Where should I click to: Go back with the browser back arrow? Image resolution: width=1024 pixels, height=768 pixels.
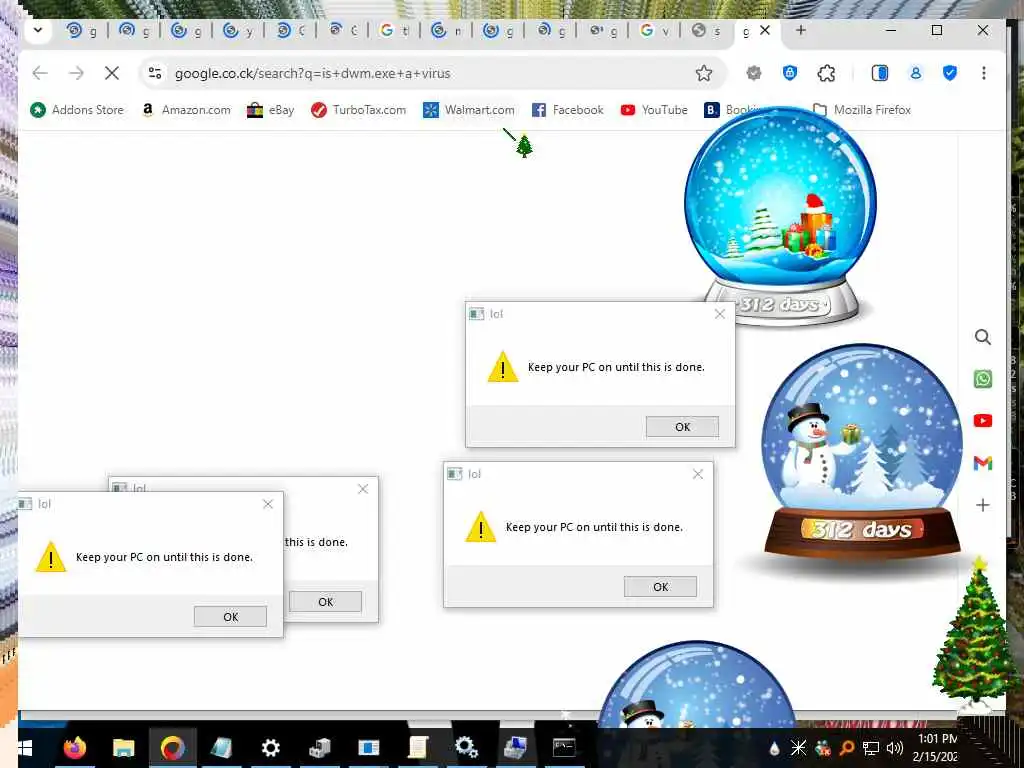[40, 73]
